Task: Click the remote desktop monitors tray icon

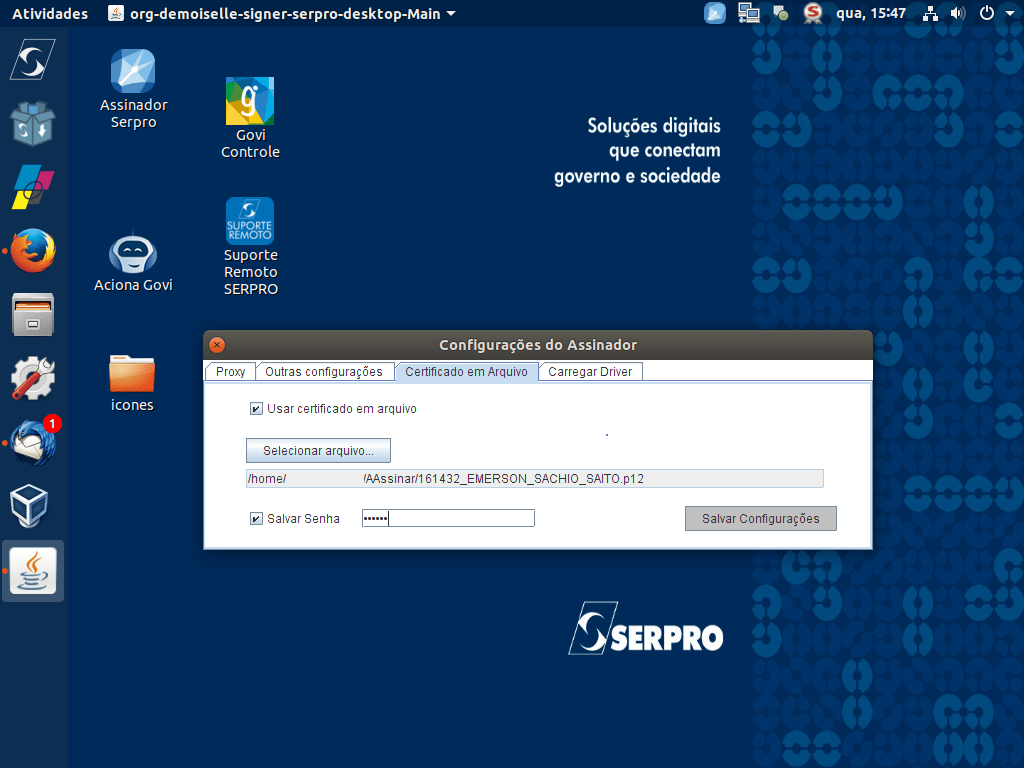Action: [x=748, y=13]
